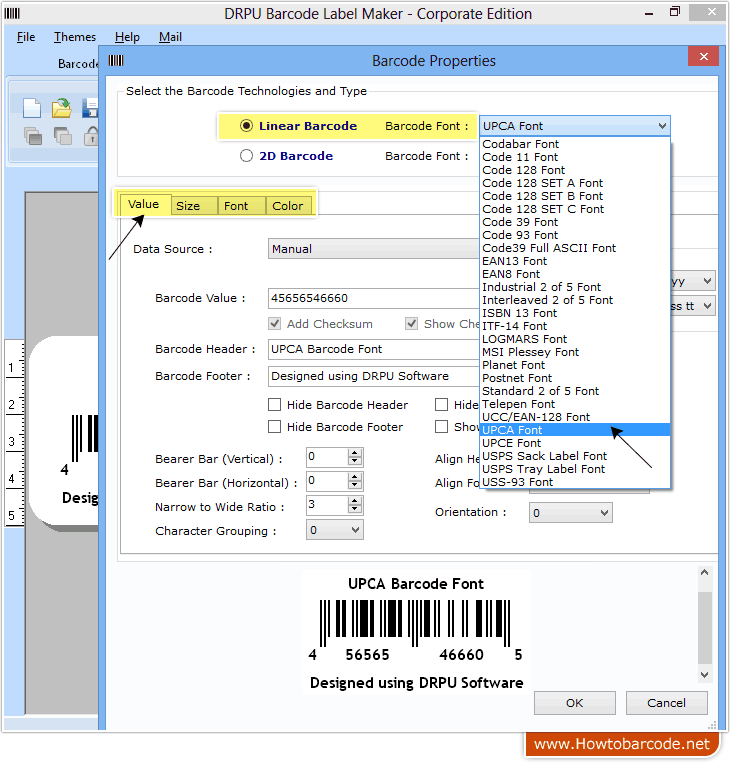This screenshot has width=730, height=763.
Task: Select Code 39 Font from the list
Action: [x=575, y=222]
